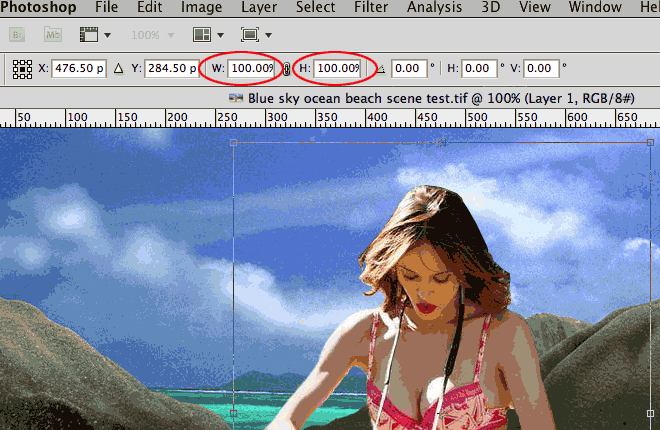Click the Y position field
Viewport: 660px width, 430px height.
[172, 68]
